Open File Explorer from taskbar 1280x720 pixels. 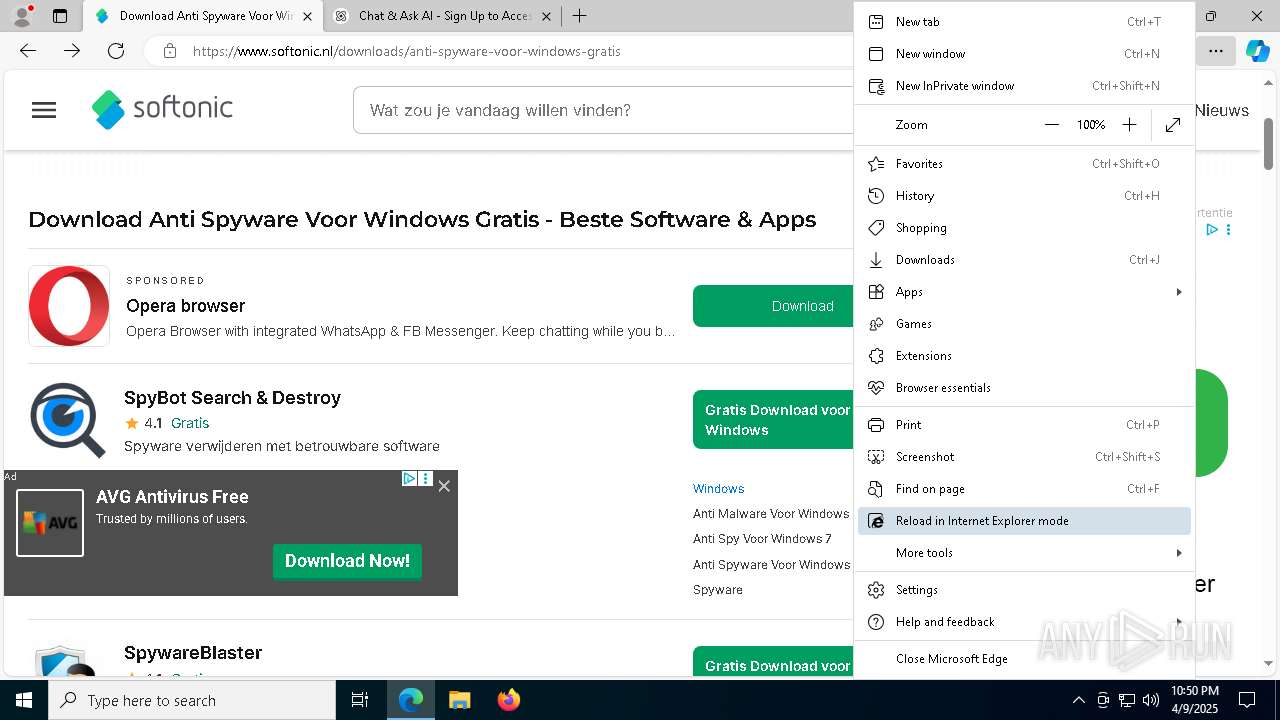coord(459,700)
